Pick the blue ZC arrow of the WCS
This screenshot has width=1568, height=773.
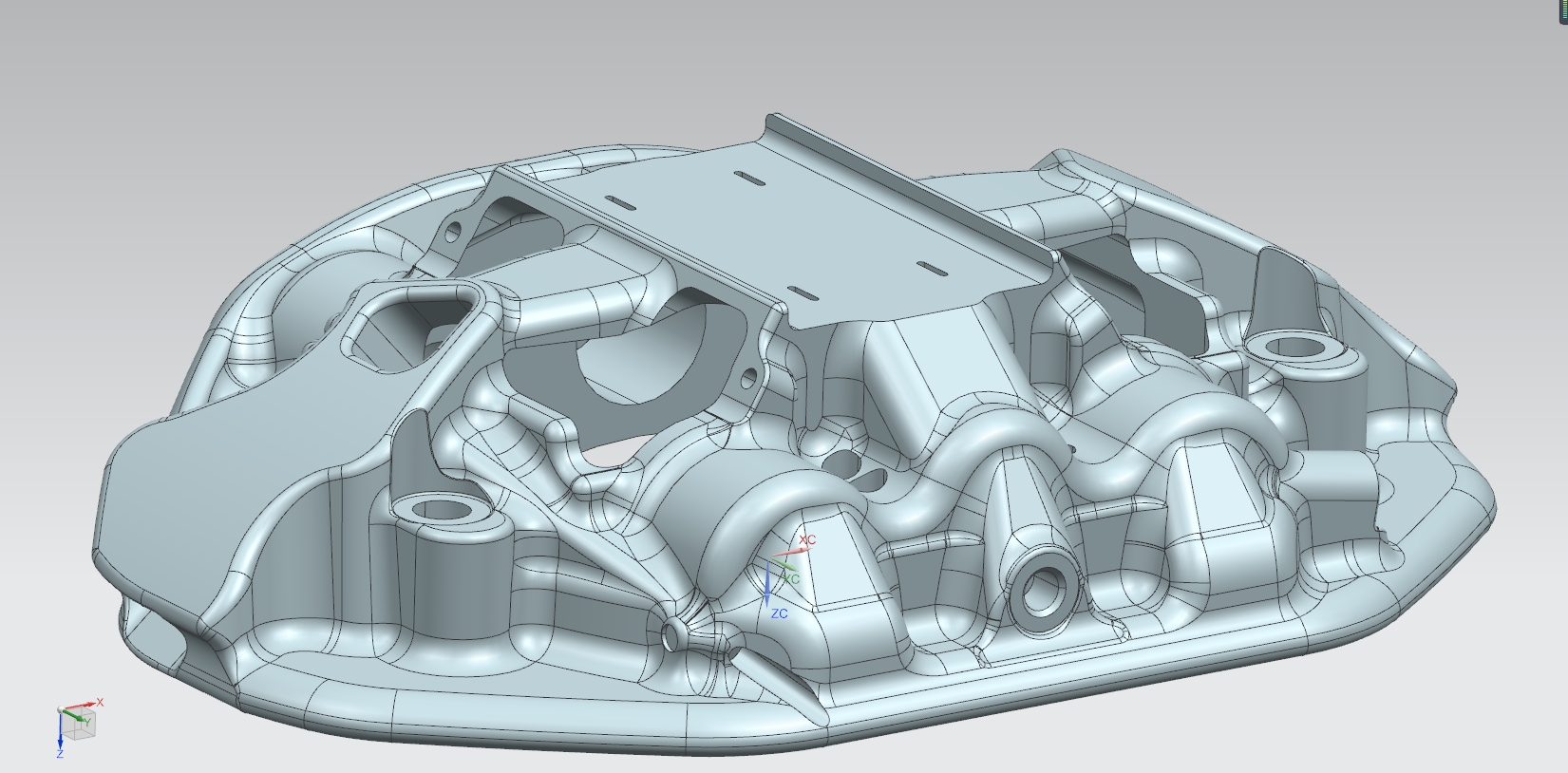click(767, 584)
